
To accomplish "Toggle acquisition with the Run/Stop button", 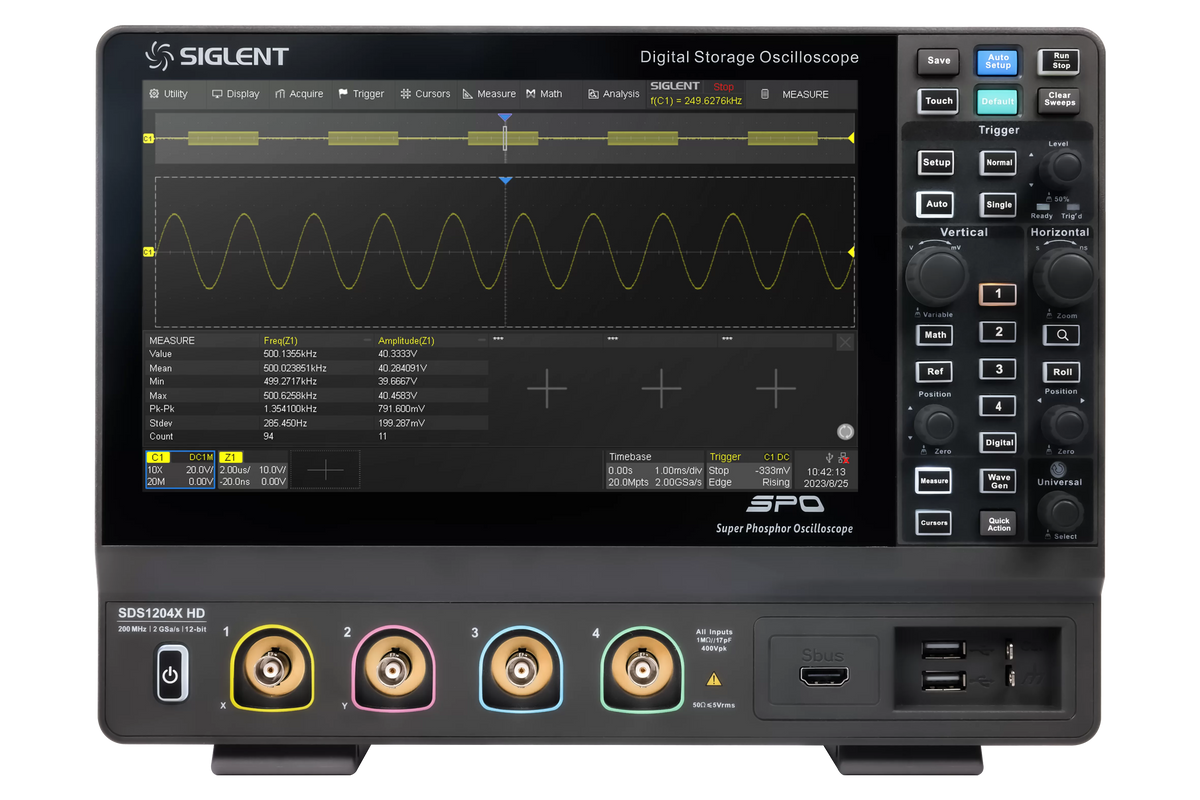I will pyautogui.click(x=1058, y=60).
